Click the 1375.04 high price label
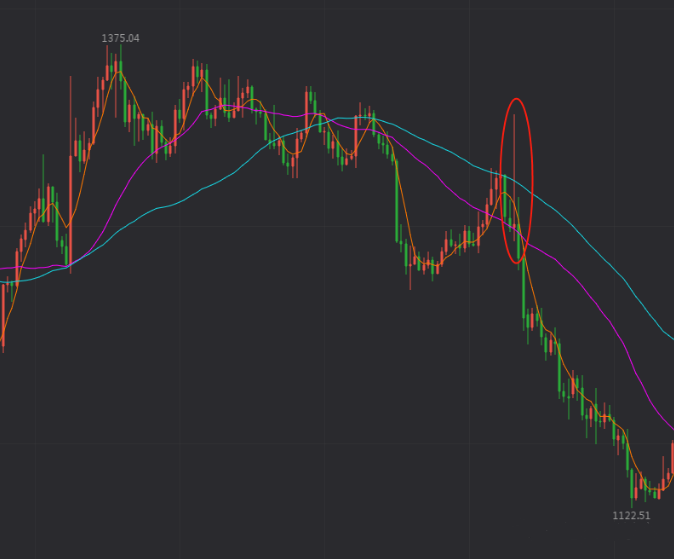674x559 pixels. (x=120, y=38)
